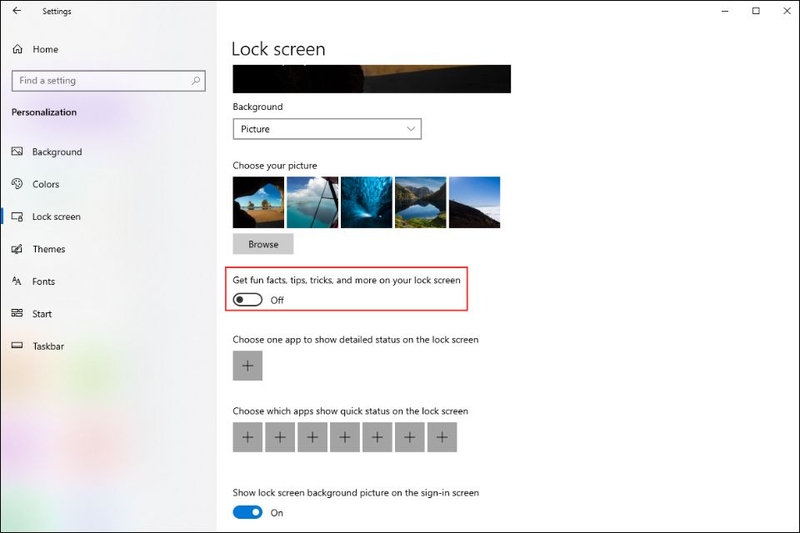Image resolution: width=800 pixels, height=533 pixels.
Task: Go to Start settings page
Action: (42, 314)
